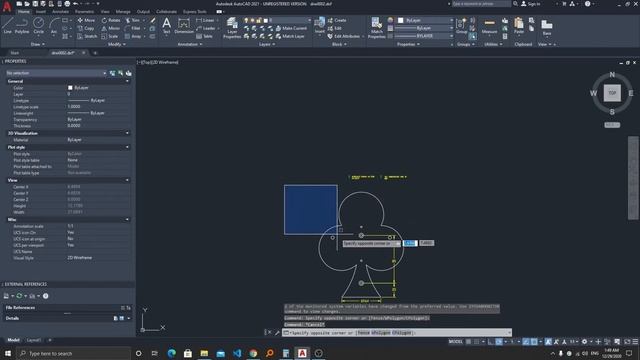Activate the Move command
The width and height of the screenshot is (640, 360).
86,20
